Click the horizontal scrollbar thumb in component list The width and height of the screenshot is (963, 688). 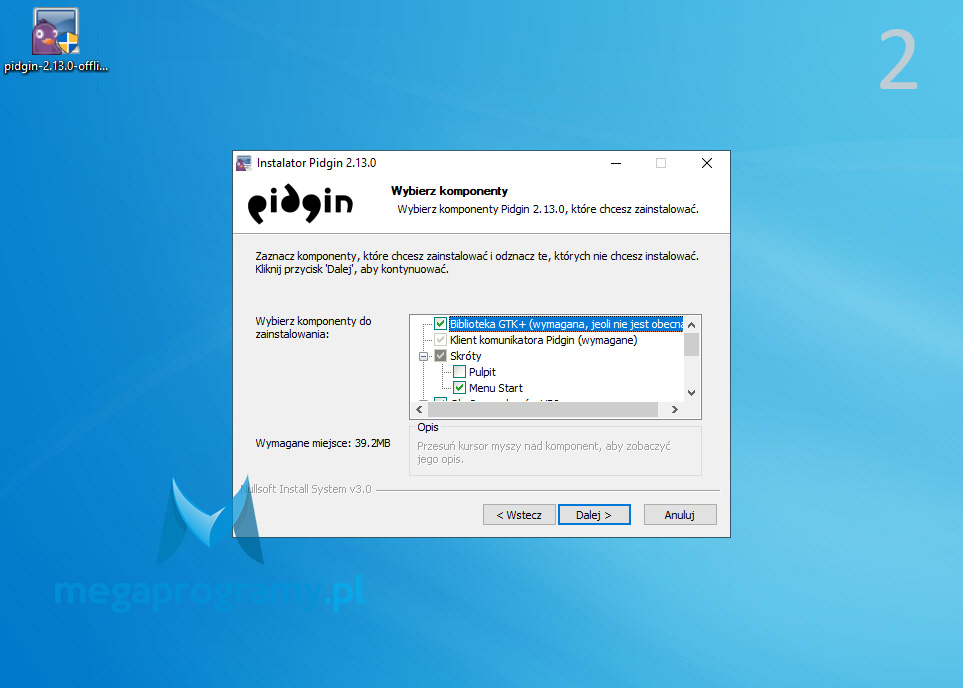tap(542, 409)
